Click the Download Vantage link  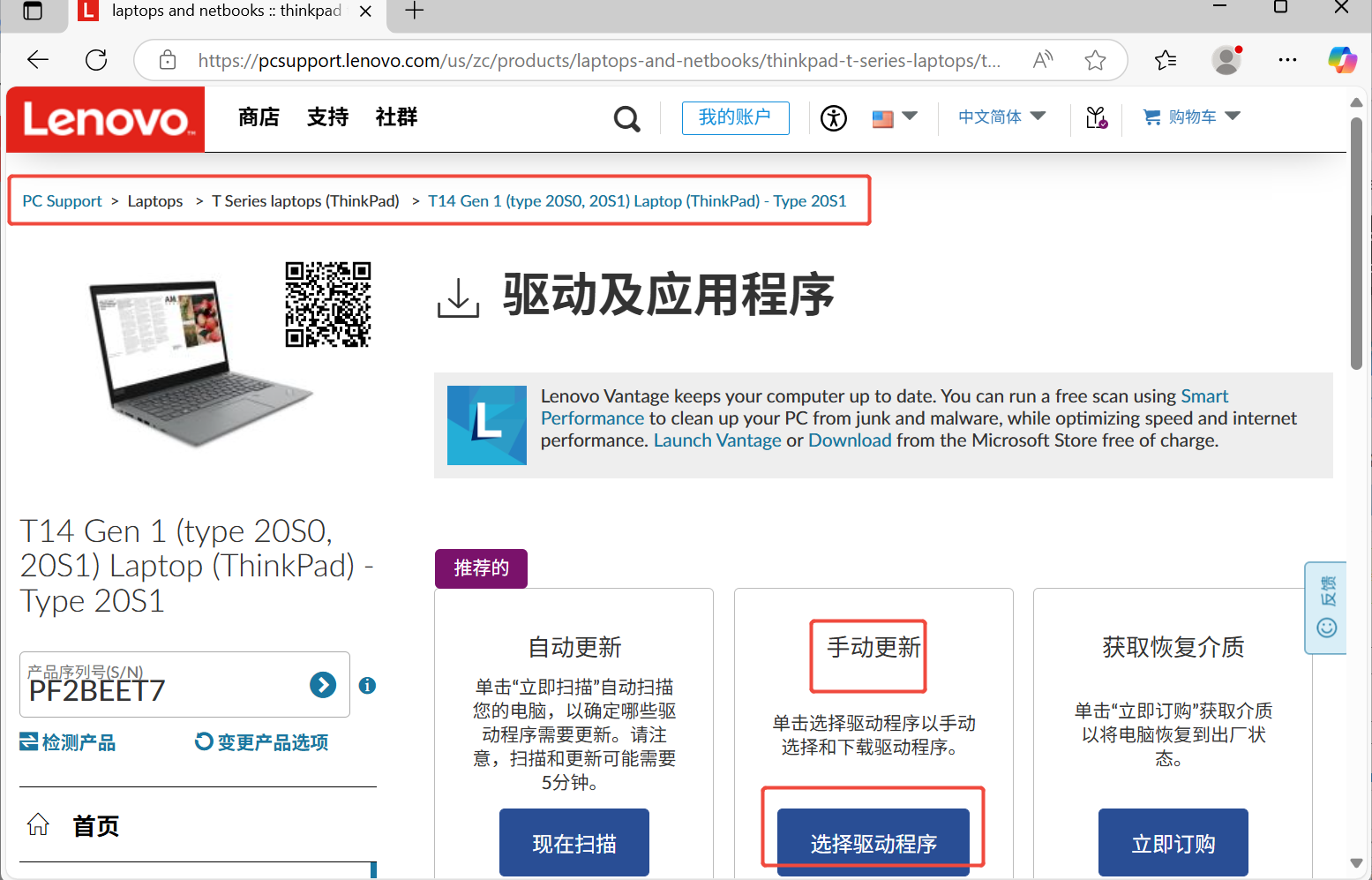point(850,440)
